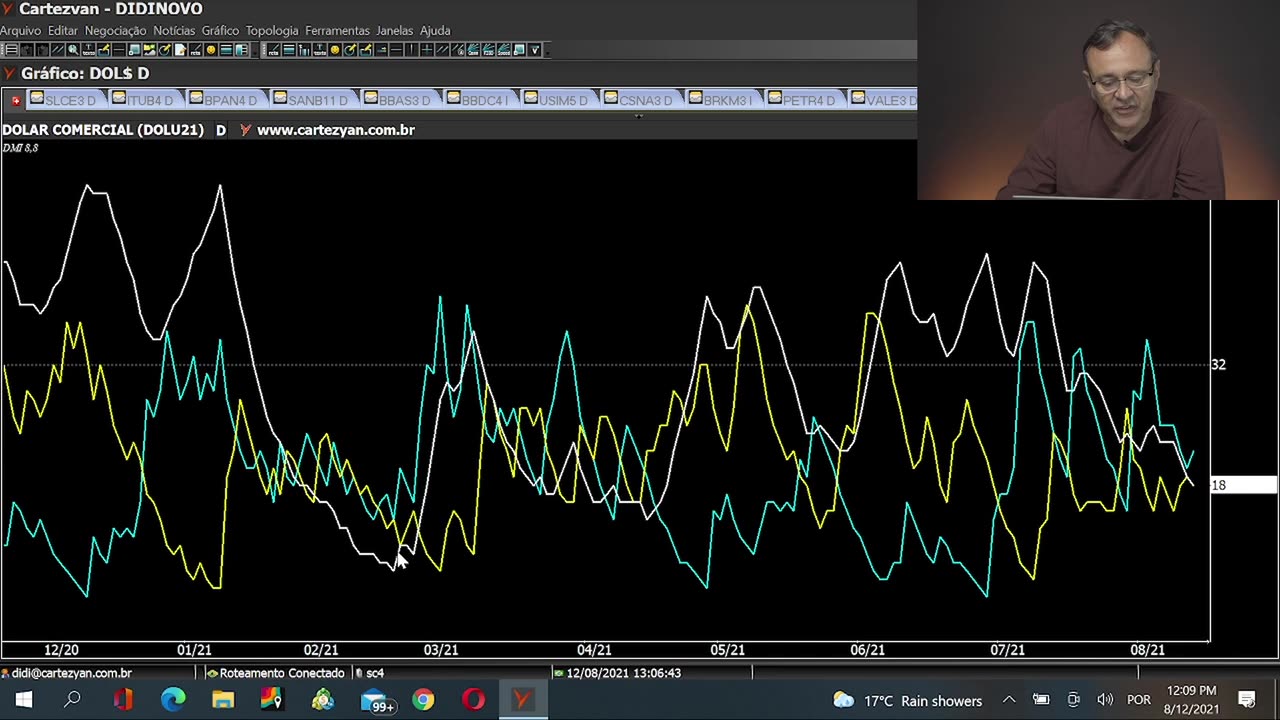Click the 08/21 date label on the time axis
1280x720 pixels.
1147,650
